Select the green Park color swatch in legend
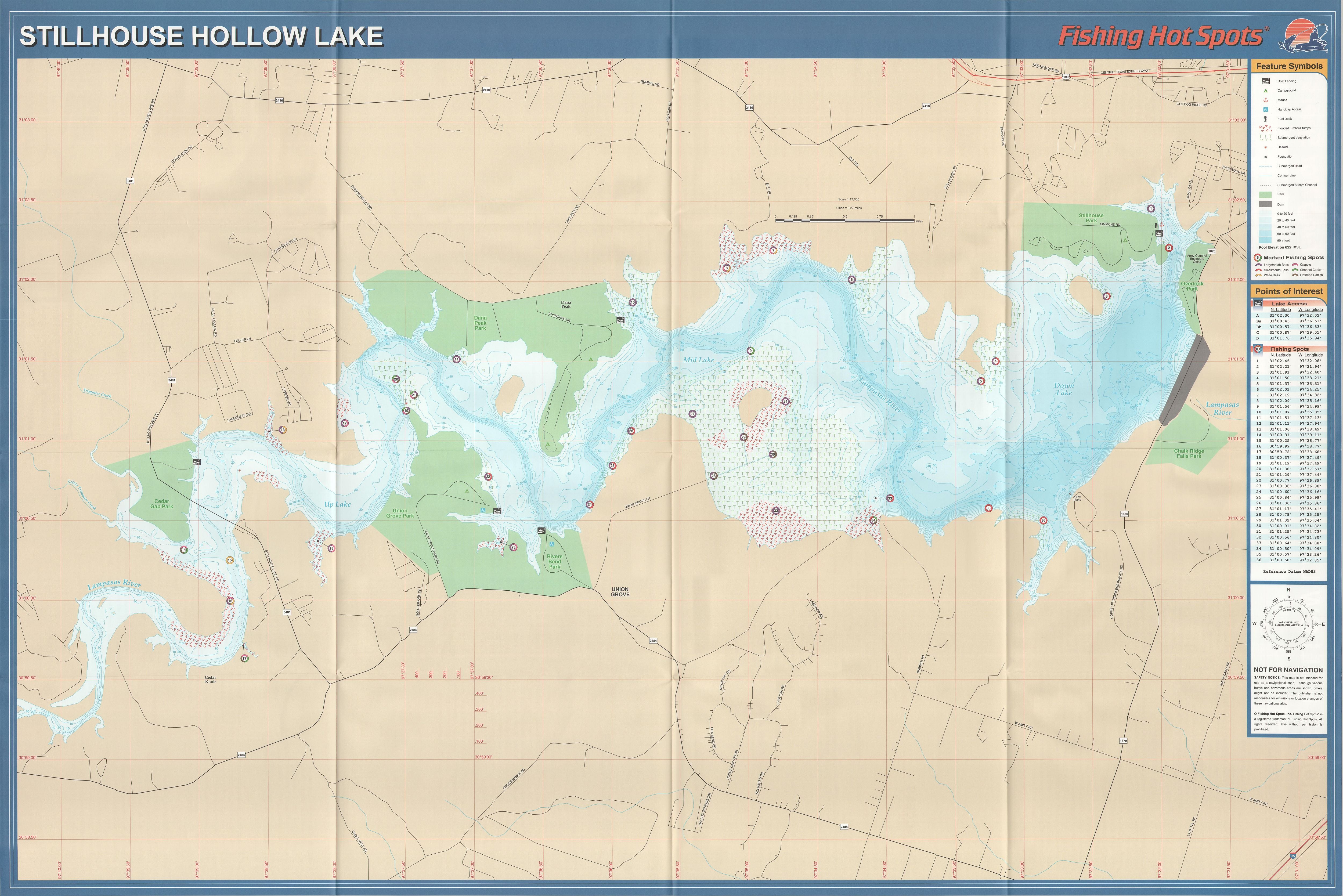Image resolution: width=1343 pixels, height=896 pixels. click(x=1266, y=195)
